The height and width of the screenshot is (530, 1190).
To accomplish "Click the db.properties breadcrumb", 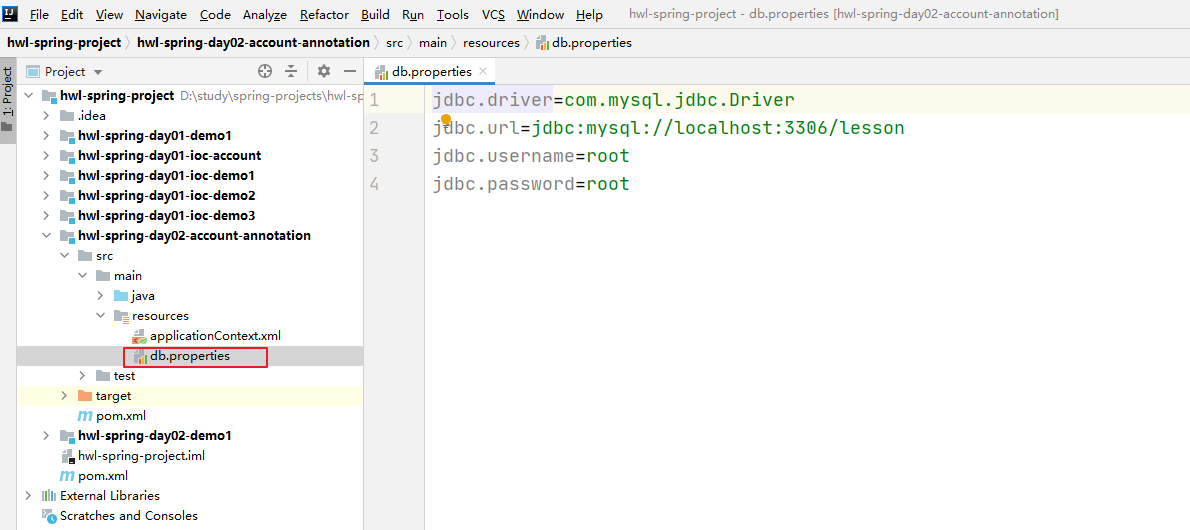I will (x=584, y=43).
